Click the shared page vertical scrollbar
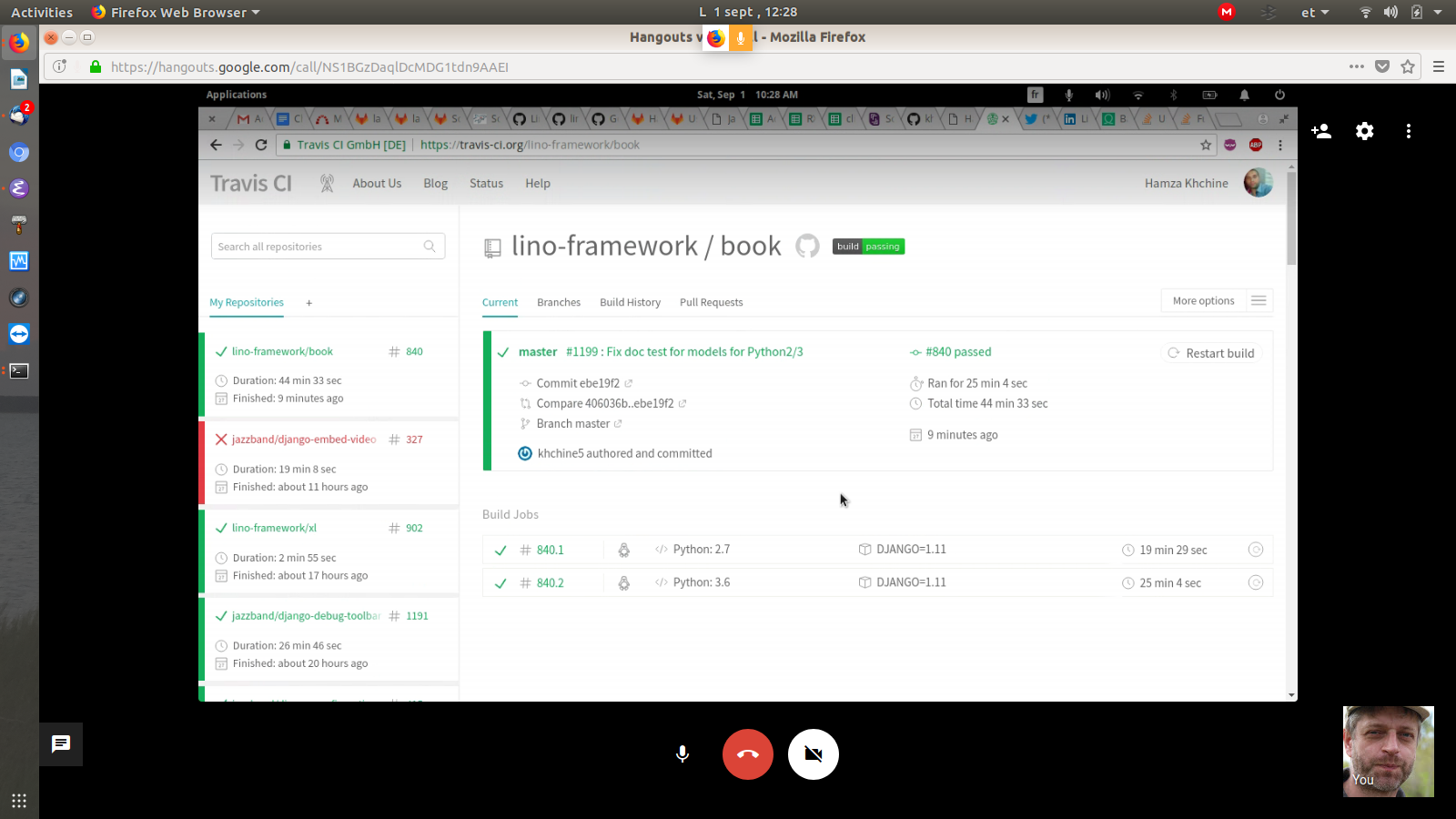This screenshot has width=1456, height=819. click(1291, 218)
